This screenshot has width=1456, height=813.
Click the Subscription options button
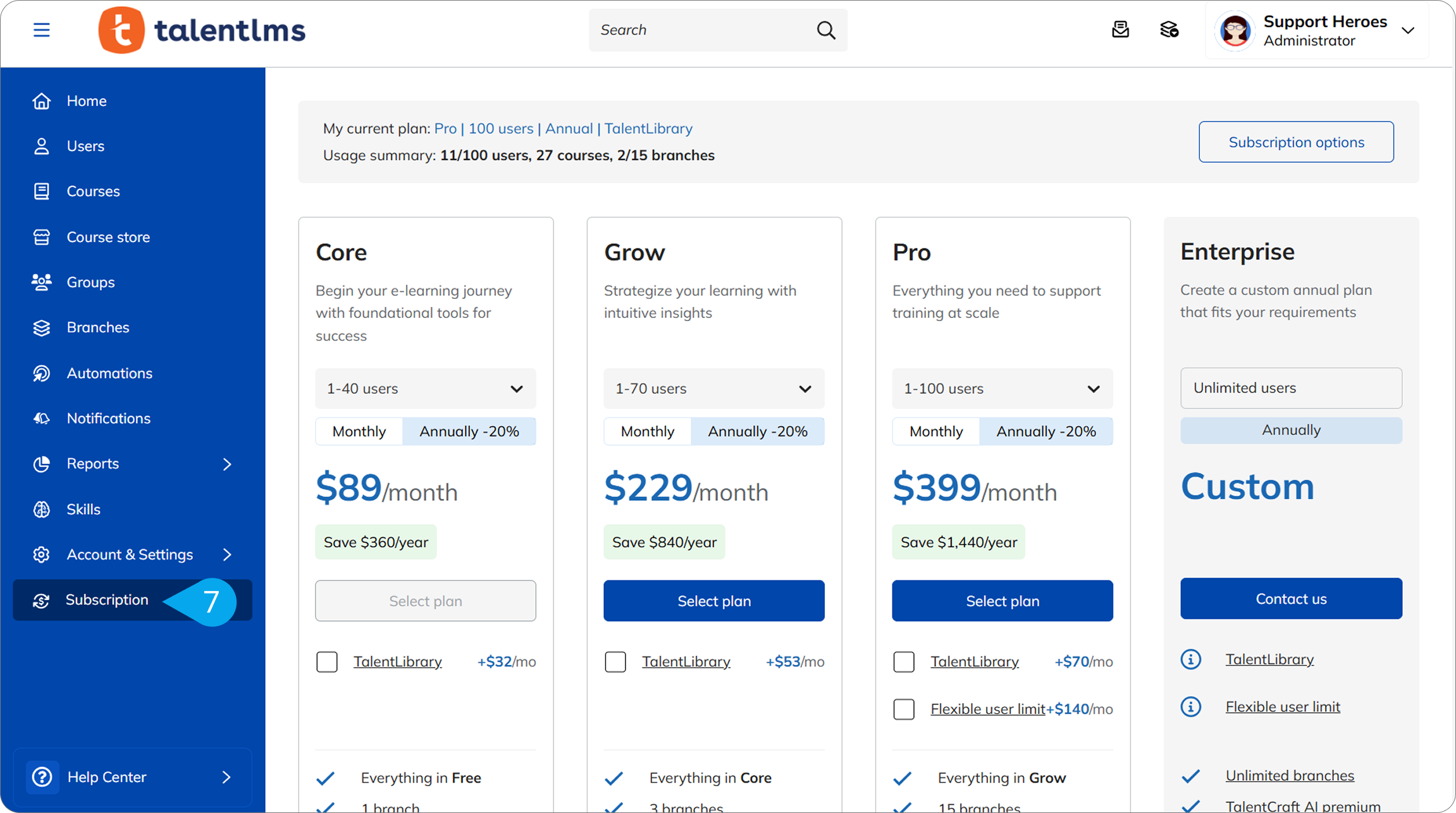coord(1295,142)
